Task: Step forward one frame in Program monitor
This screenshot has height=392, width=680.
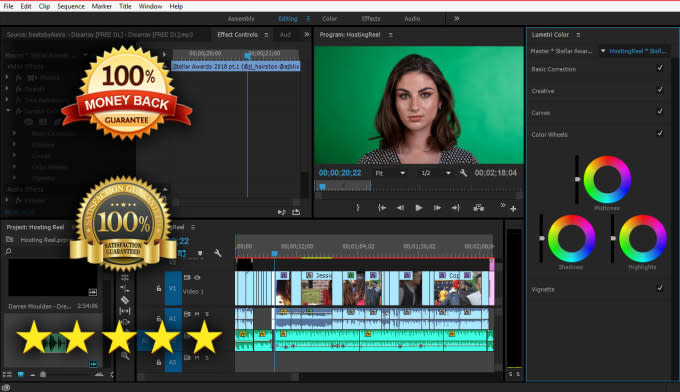Action: [437, 208]
